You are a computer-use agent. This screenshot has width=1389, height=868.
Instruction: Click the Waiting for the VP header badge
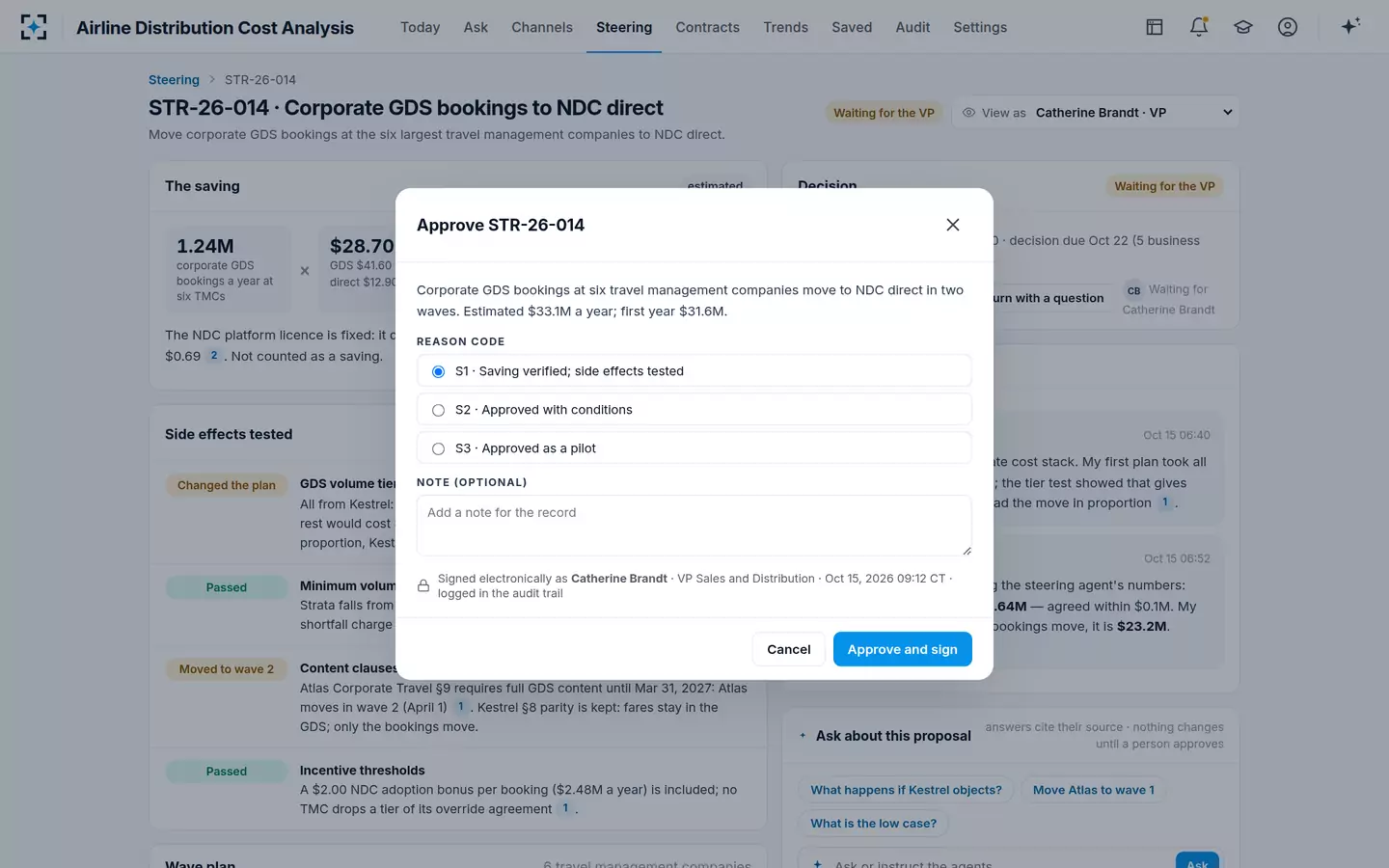884,113
